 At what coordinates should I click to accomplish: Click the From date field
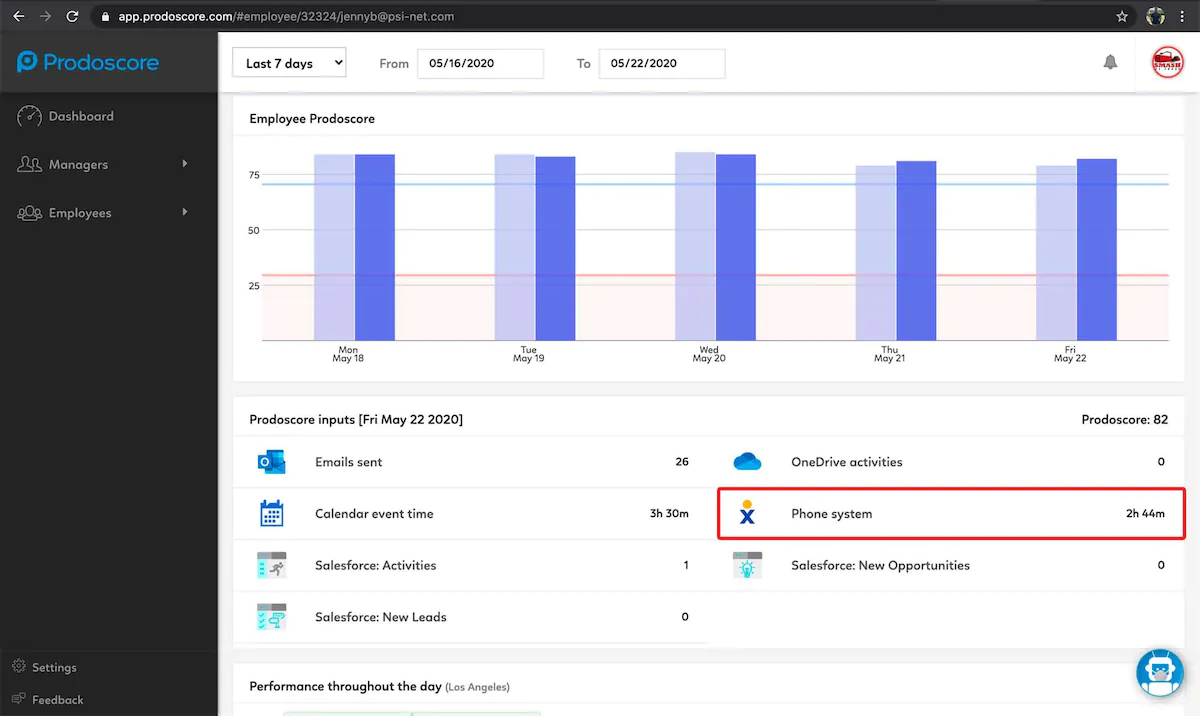[480, 63]
